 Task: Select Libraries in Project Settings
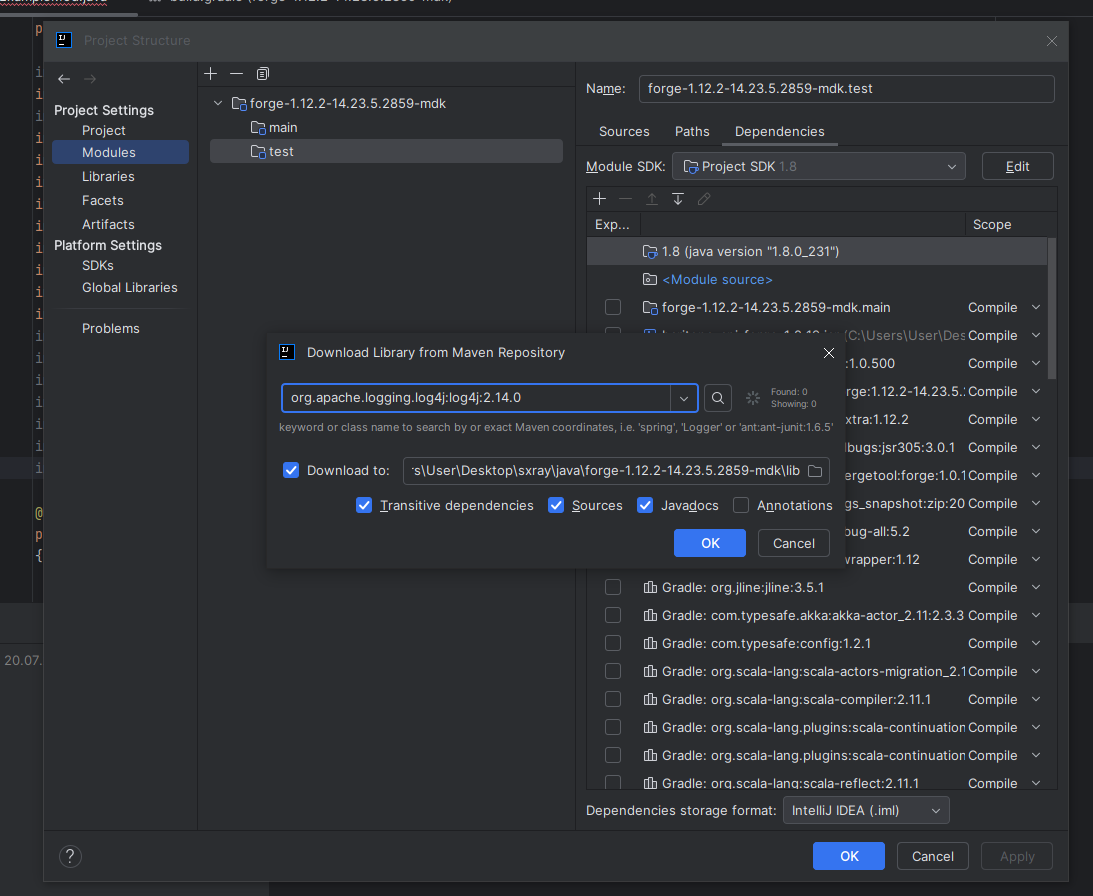coord(108,176)
